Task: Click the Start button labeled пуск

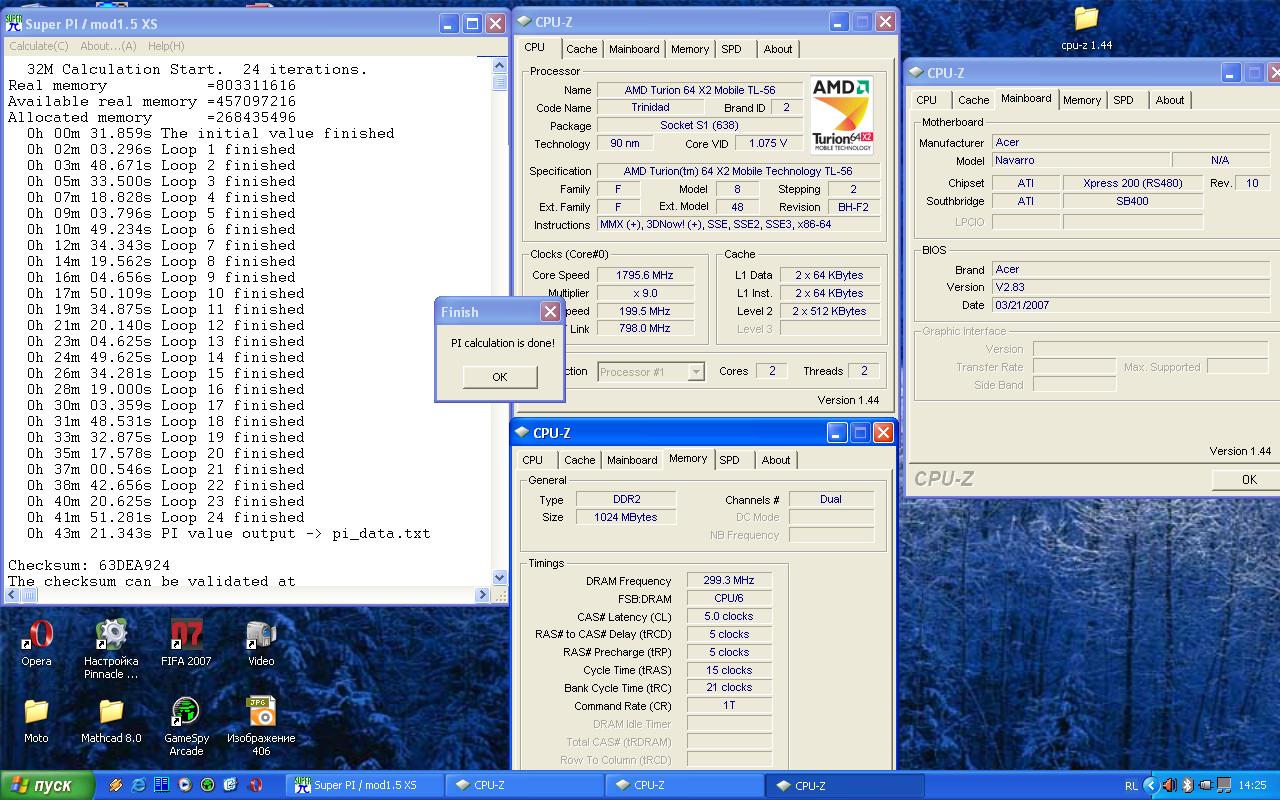Action: click(x=47, y=785)
